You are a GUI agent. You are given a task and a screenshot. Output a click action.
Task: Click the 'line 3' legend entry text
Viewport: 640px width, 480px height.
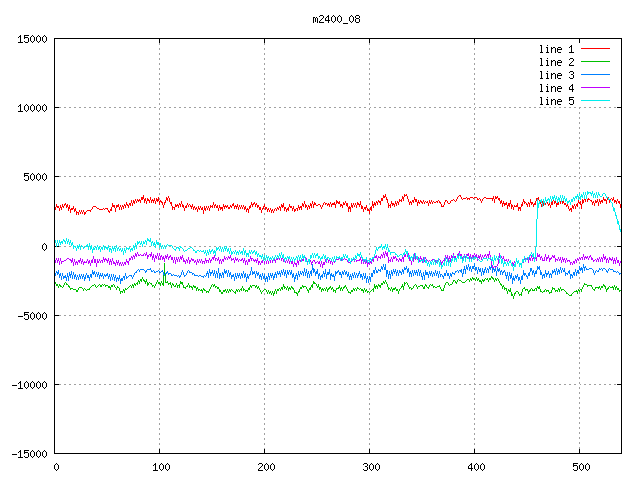point(557,75)
